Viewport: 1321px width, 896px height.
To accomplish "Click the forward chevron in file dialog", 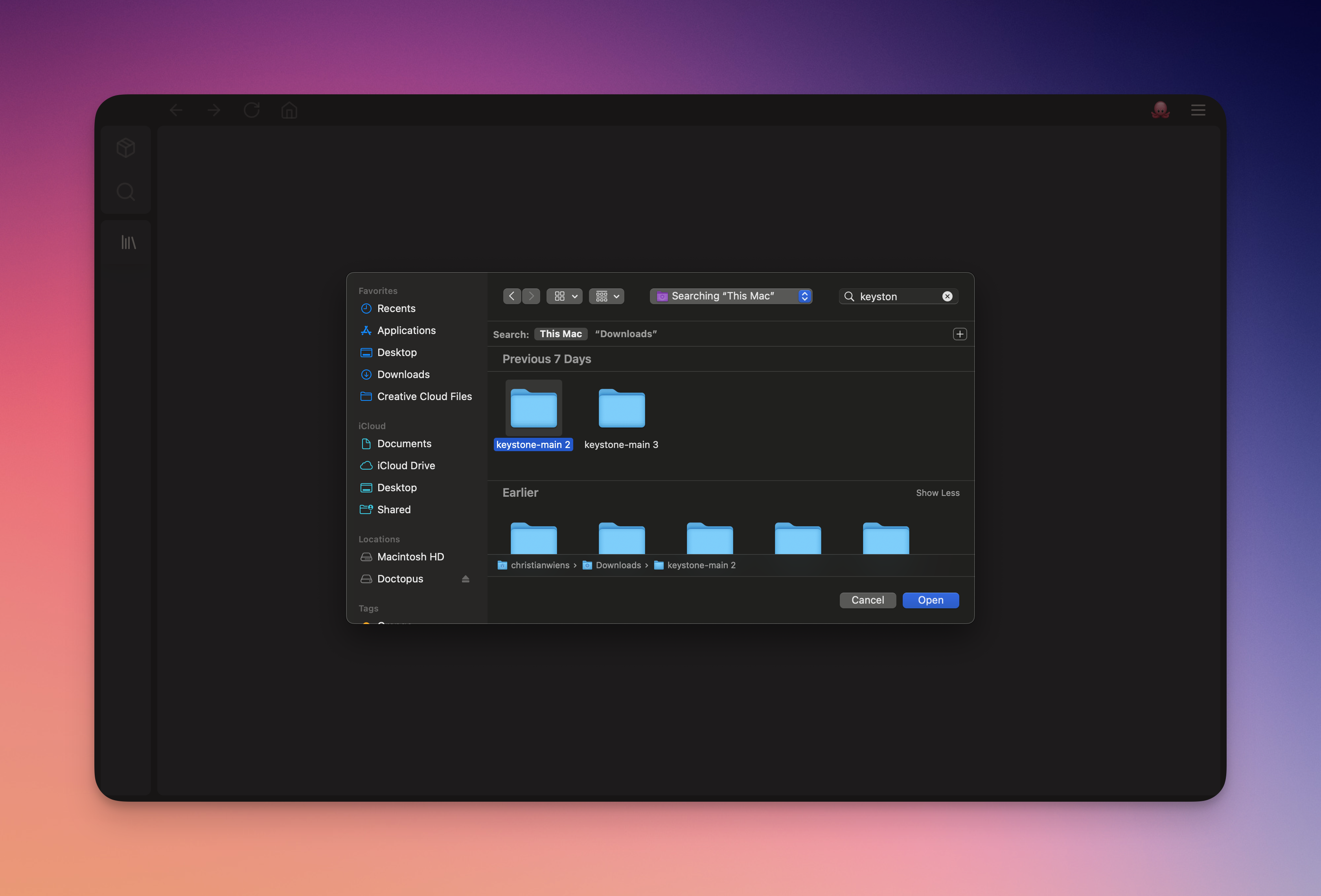I will 531,296.
